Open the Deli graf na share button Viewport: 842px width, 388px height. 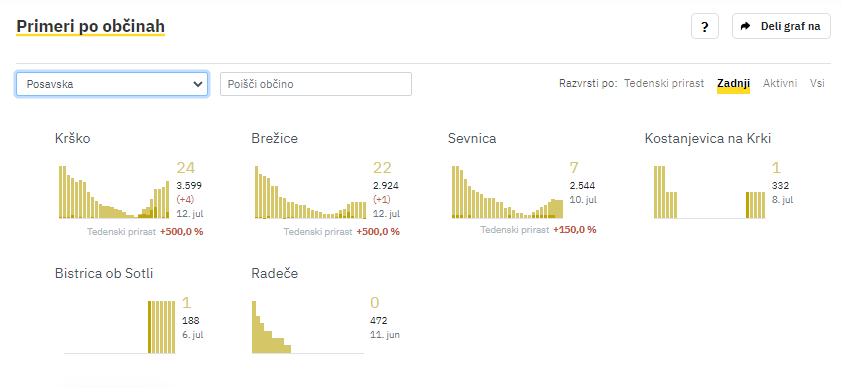point(781,26)
